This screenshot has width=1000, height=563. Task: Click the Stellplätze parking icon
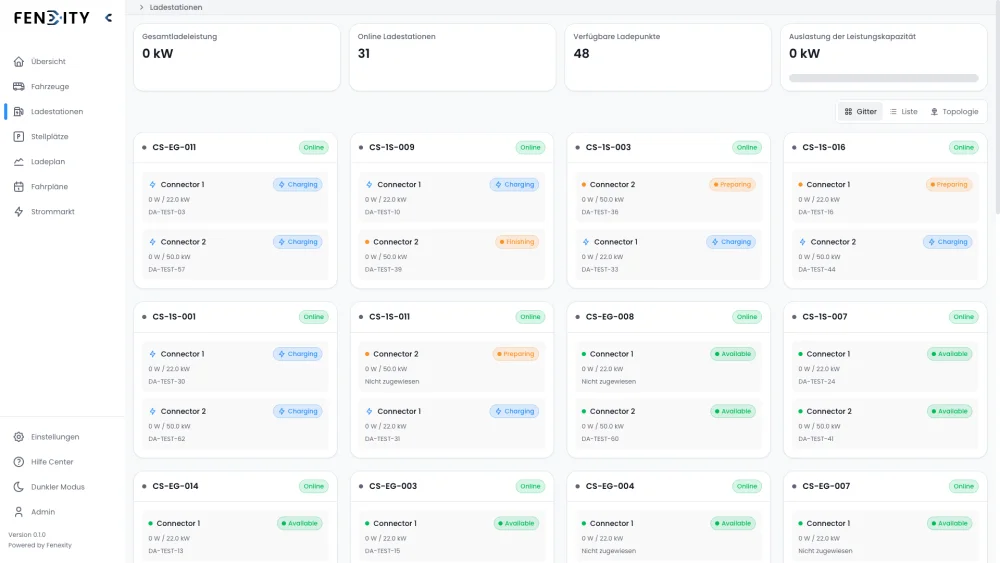(x=19, y=137)
